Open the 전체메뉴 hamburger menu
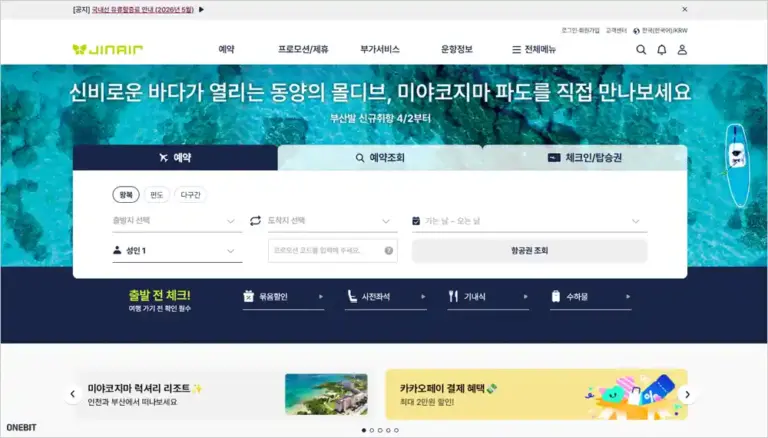The image size is (768, 438). coord(534,49)
